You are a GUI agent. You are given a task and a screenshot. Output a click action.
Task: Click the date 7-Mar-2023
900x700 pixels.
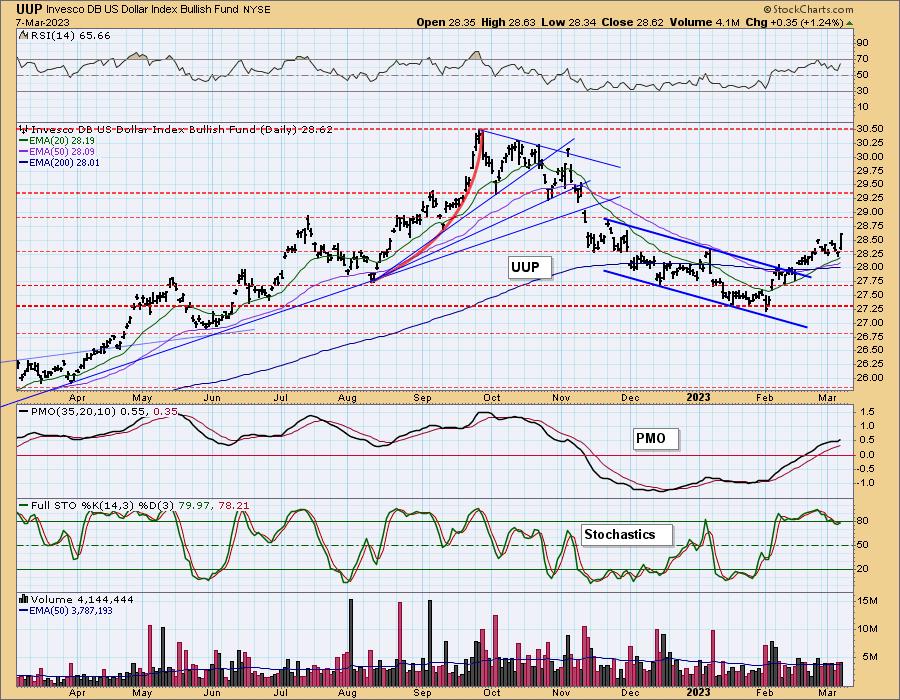click(42, 22)
